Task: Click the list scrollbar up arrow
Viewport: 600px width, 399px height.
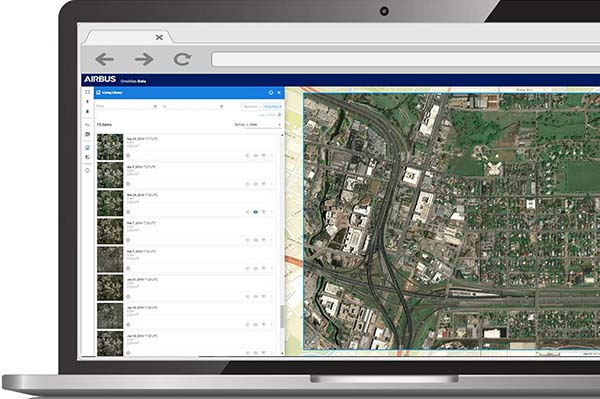Action: pyautogui.click(x=282, y=135)
